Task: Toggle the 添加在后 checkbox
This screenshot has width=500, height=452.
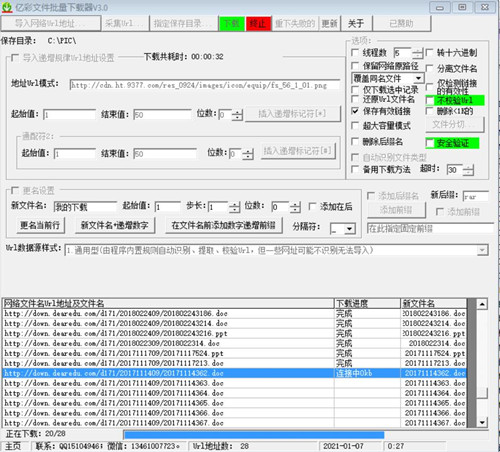Action: click(312, 207)
